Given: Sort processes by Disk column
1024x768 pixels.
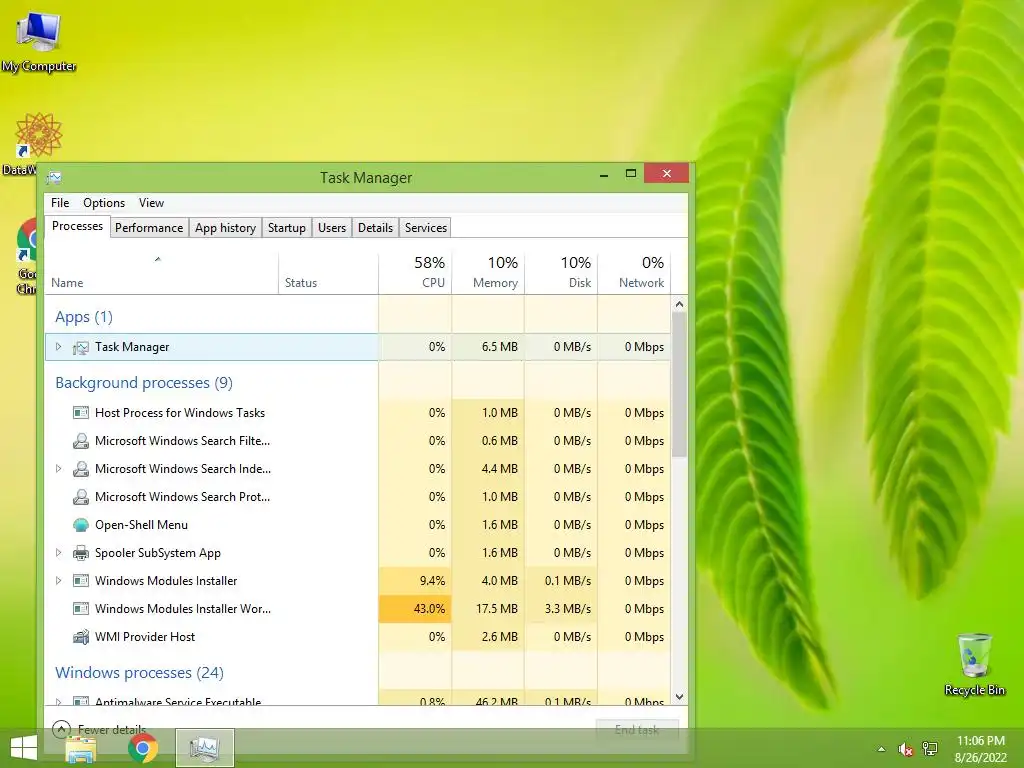Looking at the screenshot, I should point(562,272).
